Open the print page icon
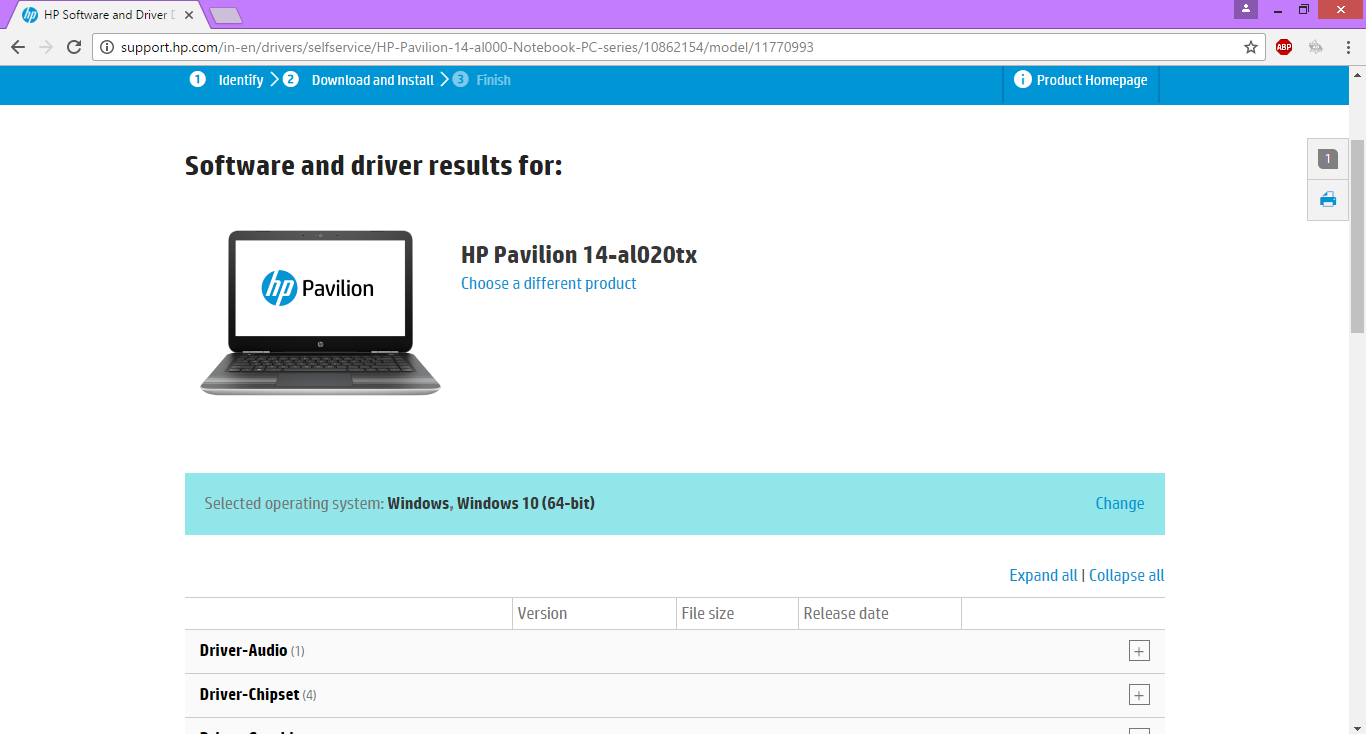The width and height of the screenshot is (1366, 734). pyautogui.click(x=1328, y=199)
